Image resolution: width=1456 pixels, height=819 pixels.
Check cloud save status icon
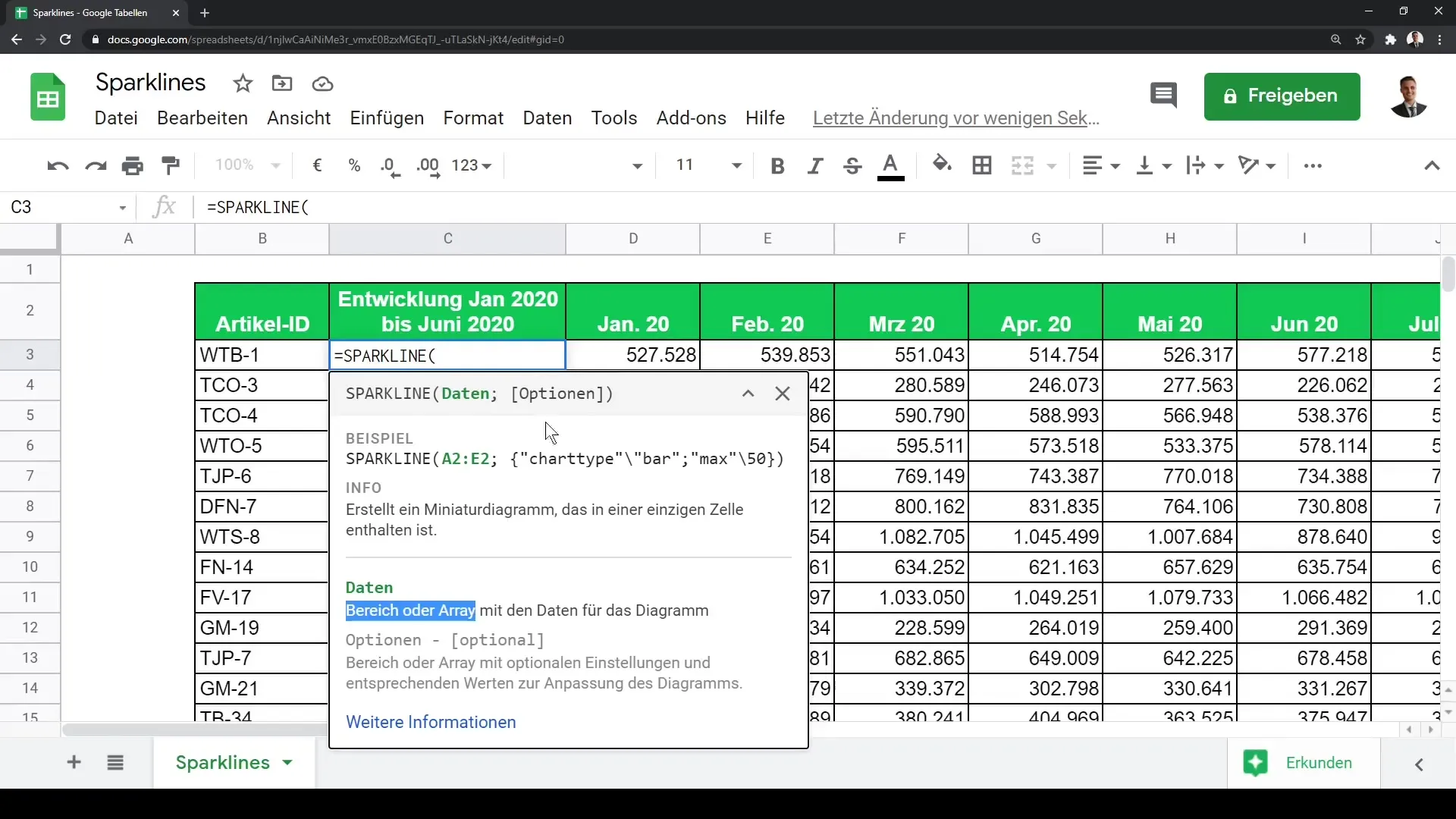pos(322,83)
